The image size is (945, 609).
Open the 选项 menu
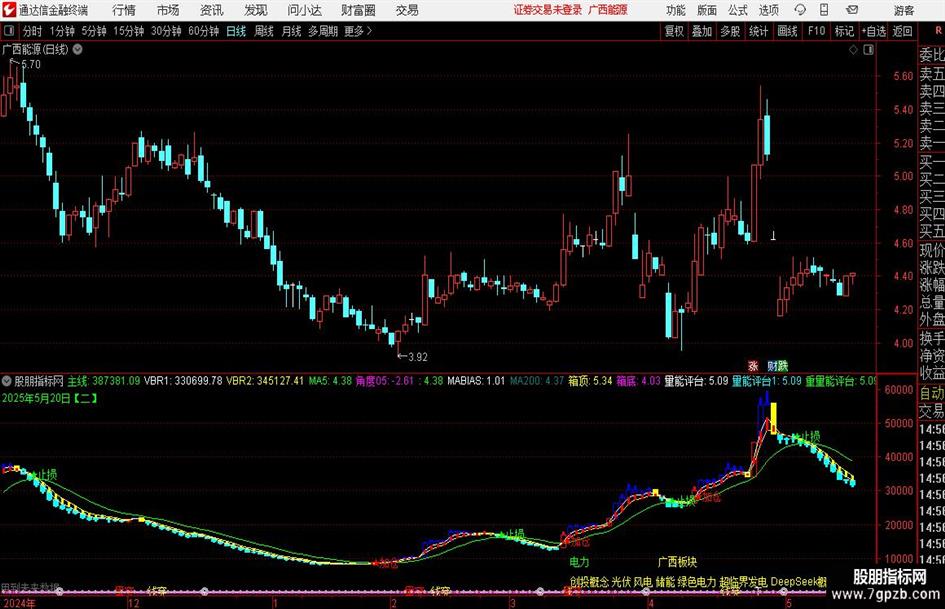point(769,10)
